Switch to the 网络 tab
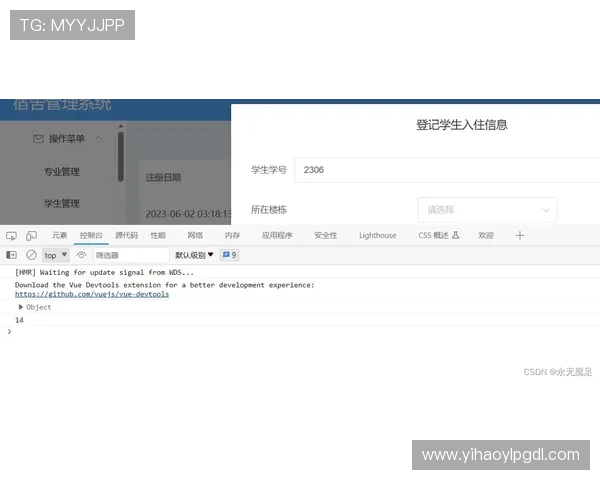The width and height of the screenshot is (600, 480). coord(195,235)
